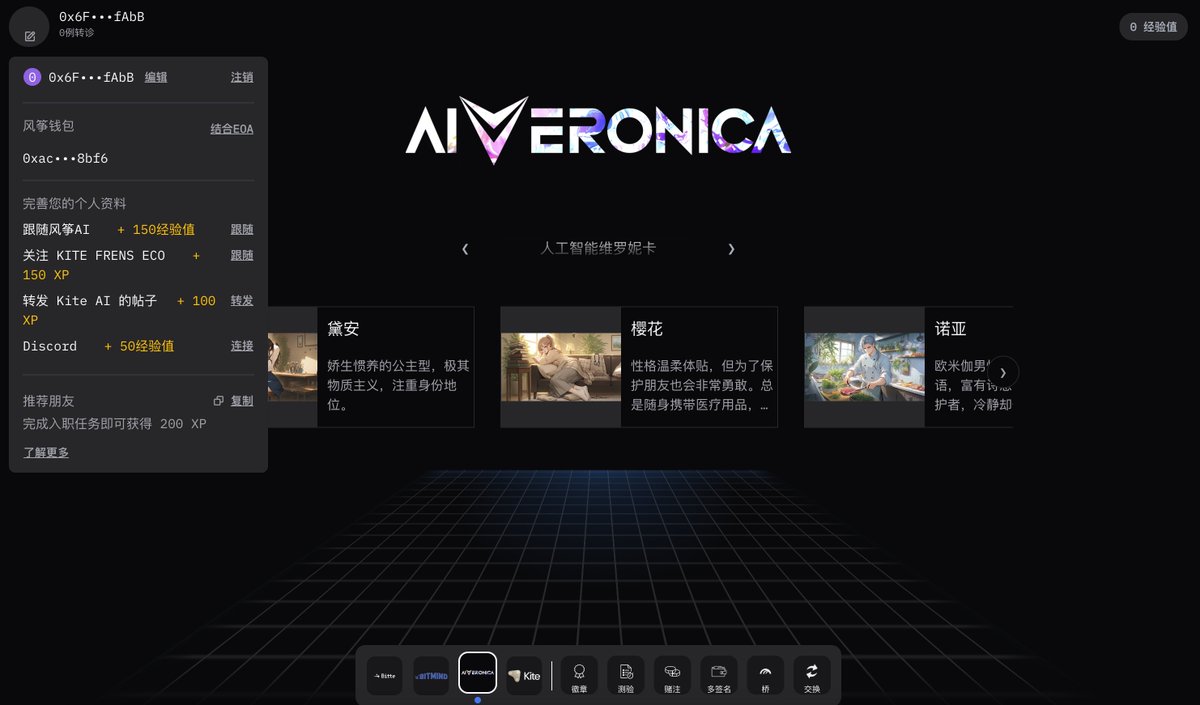Click 转发 for the Kite AI post

pyautogui.click(x=242, y=300)
